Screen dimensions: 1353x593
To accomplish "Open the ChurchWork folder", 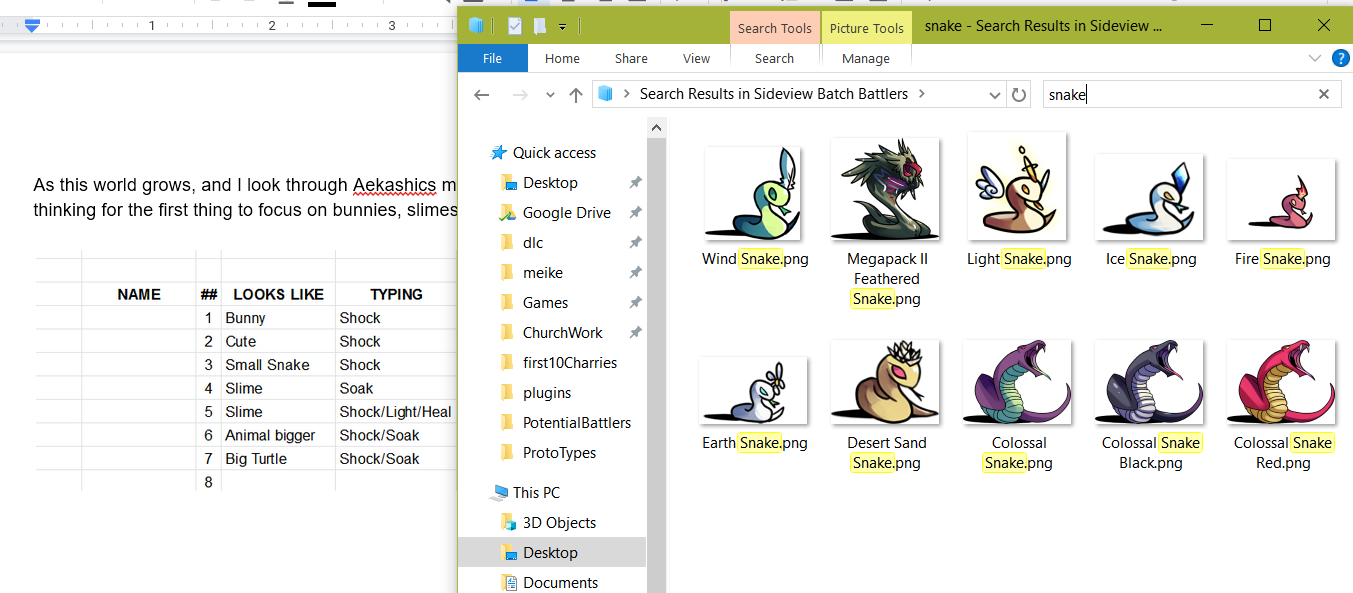I will click(x=563, y=333).
